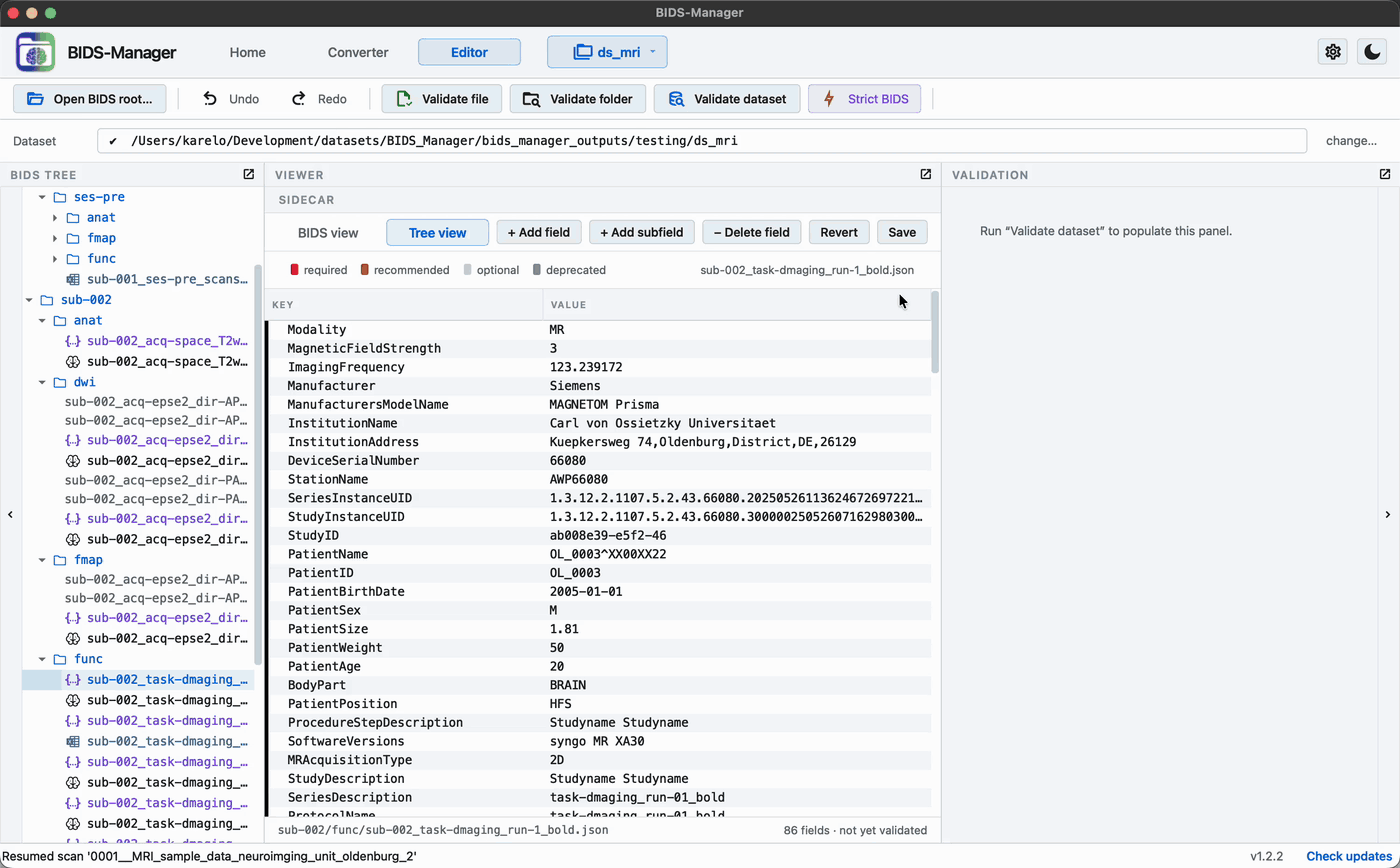Click the status text 86 fields not yet validated

point(855,830)
